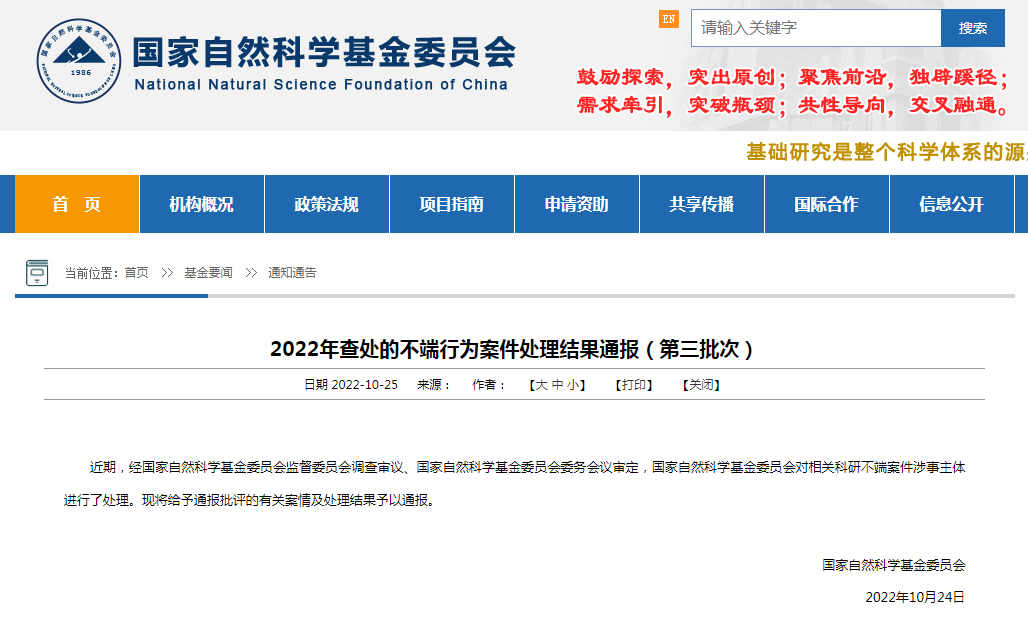Open the 机构概况 navigation menu
The image size is (1028, 629).
pos(202,204)
